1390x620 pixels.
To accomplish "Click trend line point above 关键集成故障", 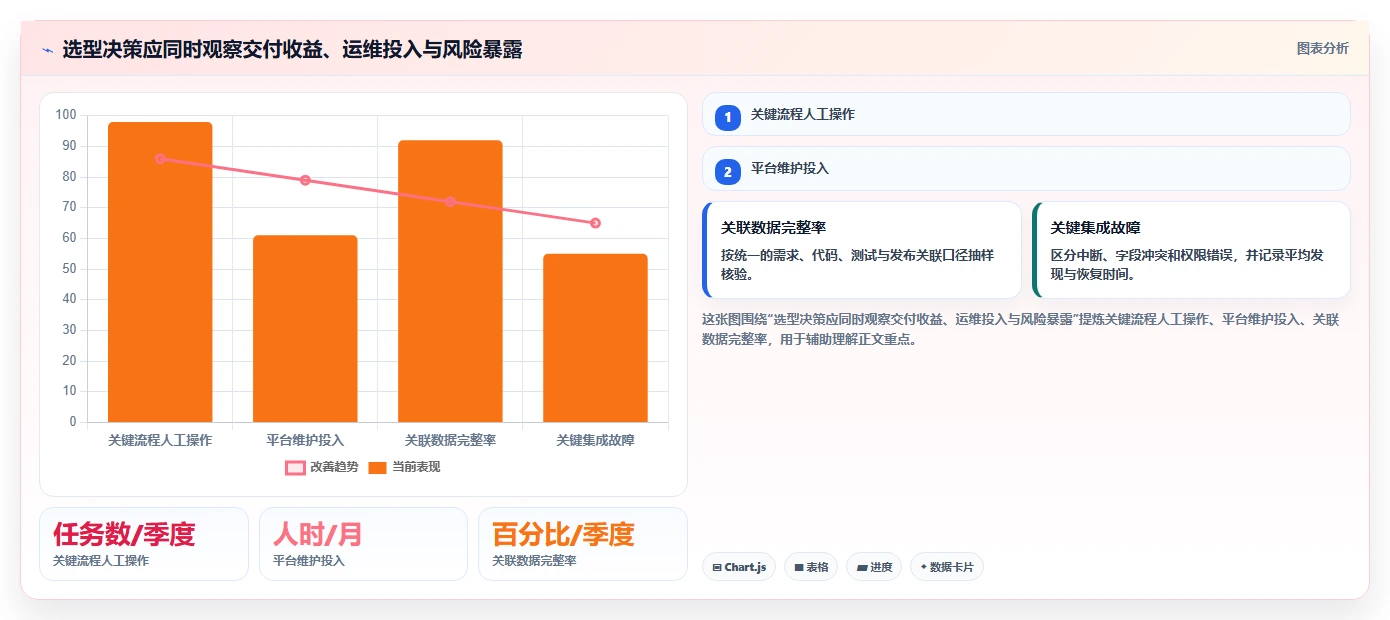I will [595, 223].
